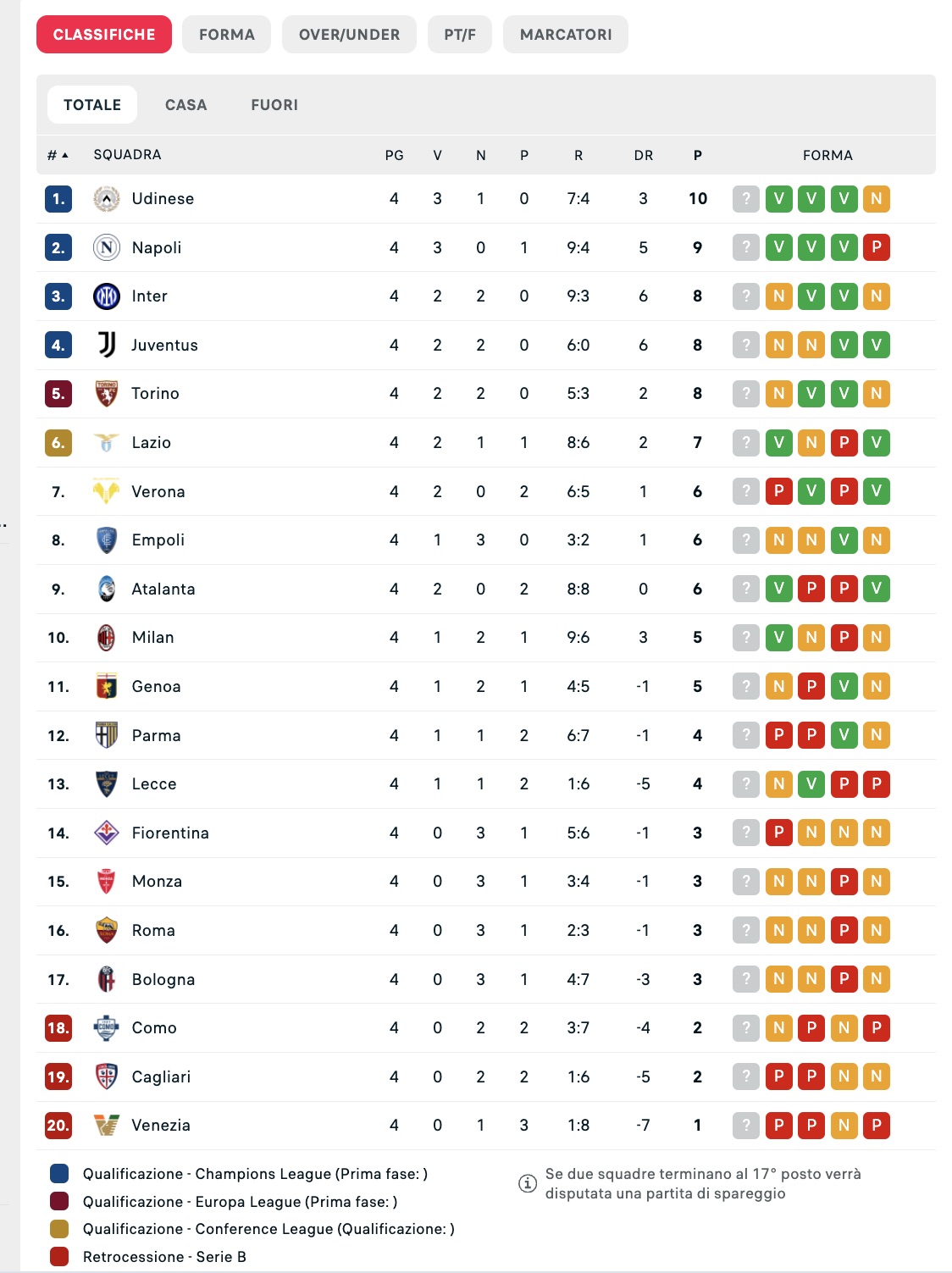Click Napoli's red P form badge
This screenshot has width=952, height=1273.
coord(876,247)
